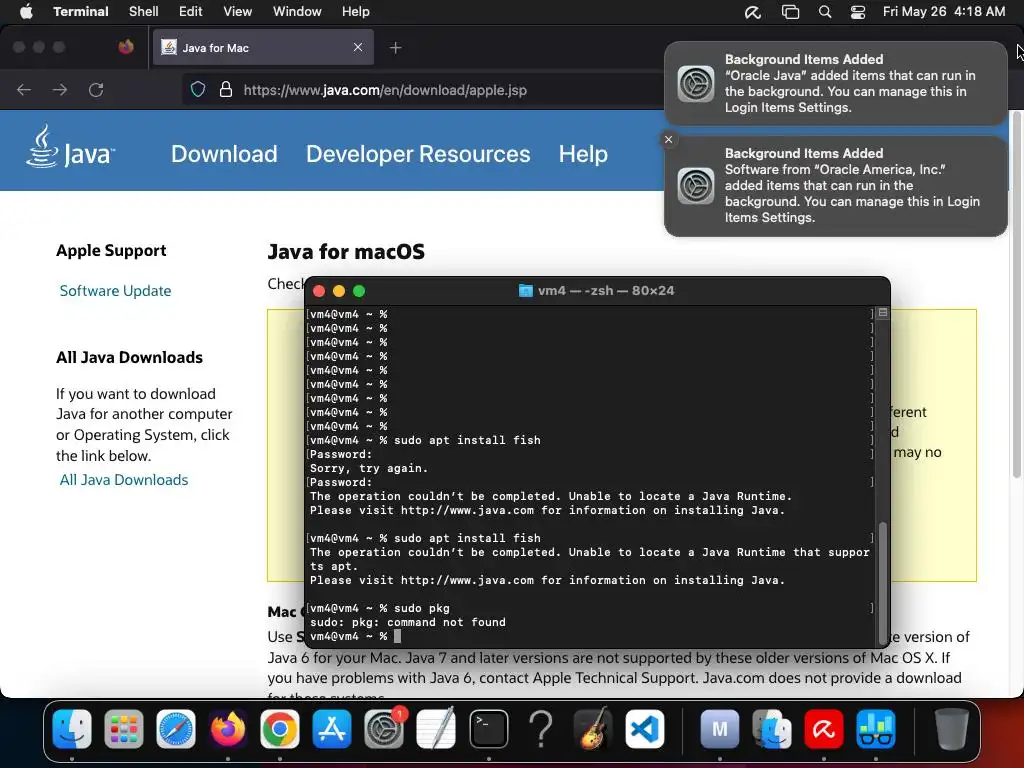Open System Settings with the red badge
Image resolution: width=1024 pixels, height=768 pixels.
coord(384,729)
